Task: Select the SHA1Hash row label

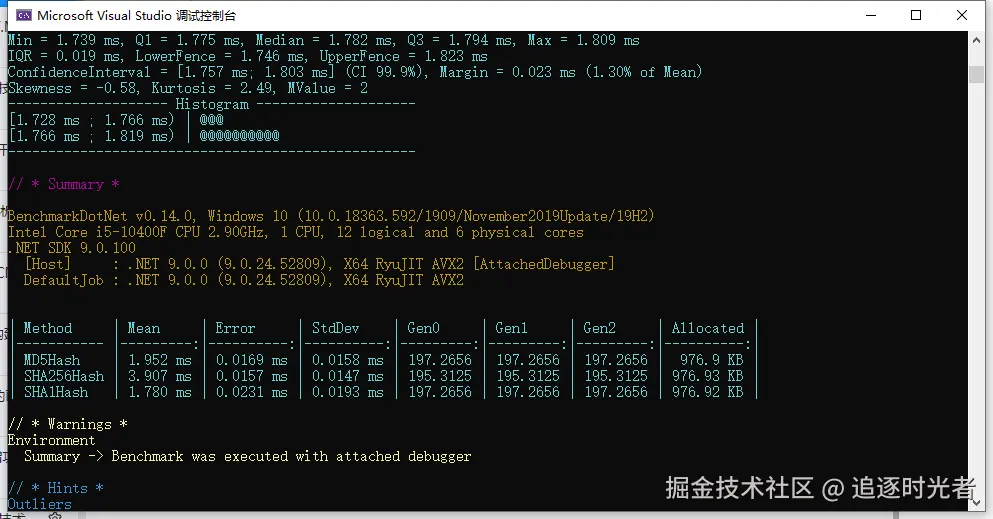Action: tap(55, 392)
